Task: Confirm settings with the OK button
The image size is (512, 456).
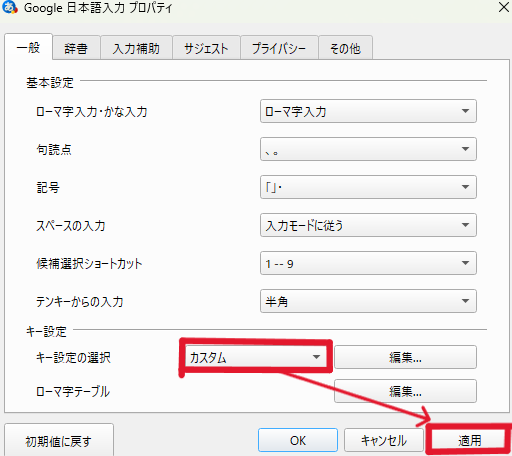Action: click(x=298, y=440)
